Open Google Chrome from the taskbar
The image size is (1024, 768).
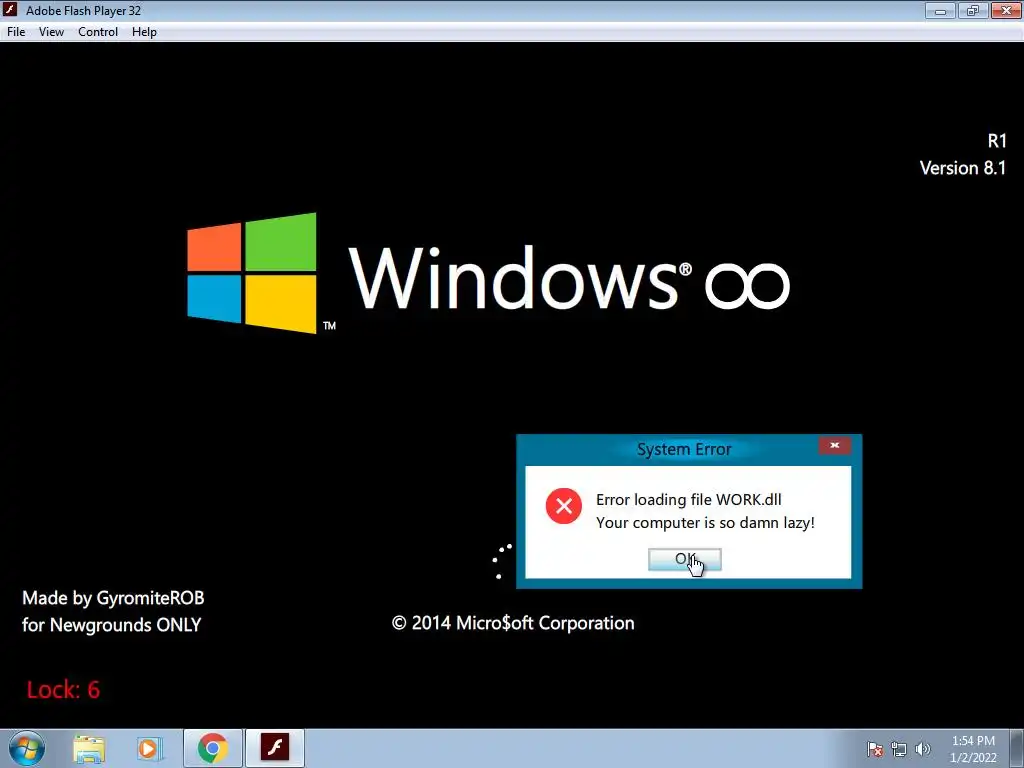[212, 748]
